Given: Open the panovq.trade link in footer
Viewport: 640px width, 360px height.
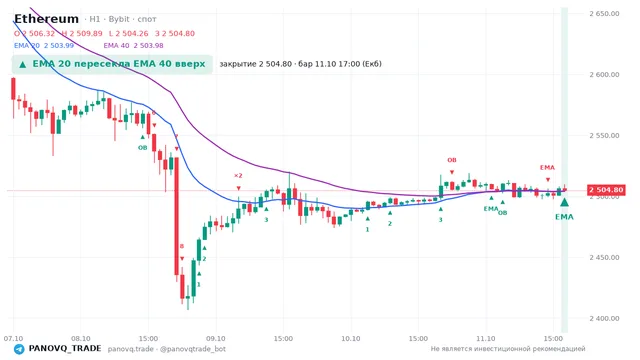Looking at the screenshot, I should (131, 349).
